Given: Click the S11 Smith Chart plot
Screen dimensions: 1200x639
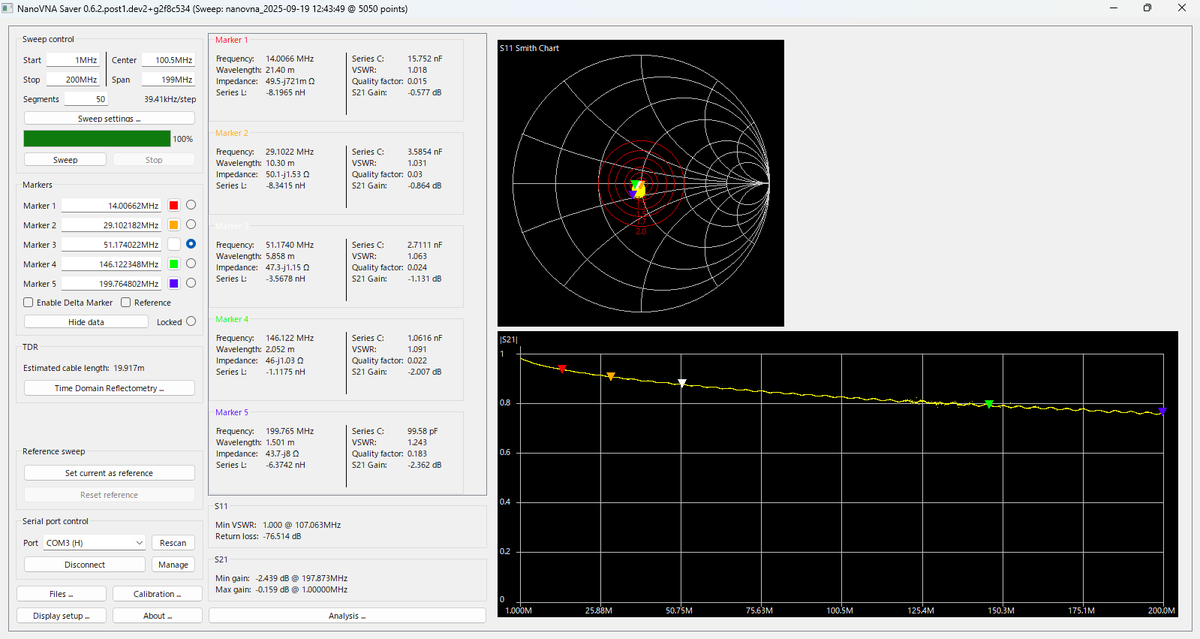Looking at the screenshot, I should (641, 183).
